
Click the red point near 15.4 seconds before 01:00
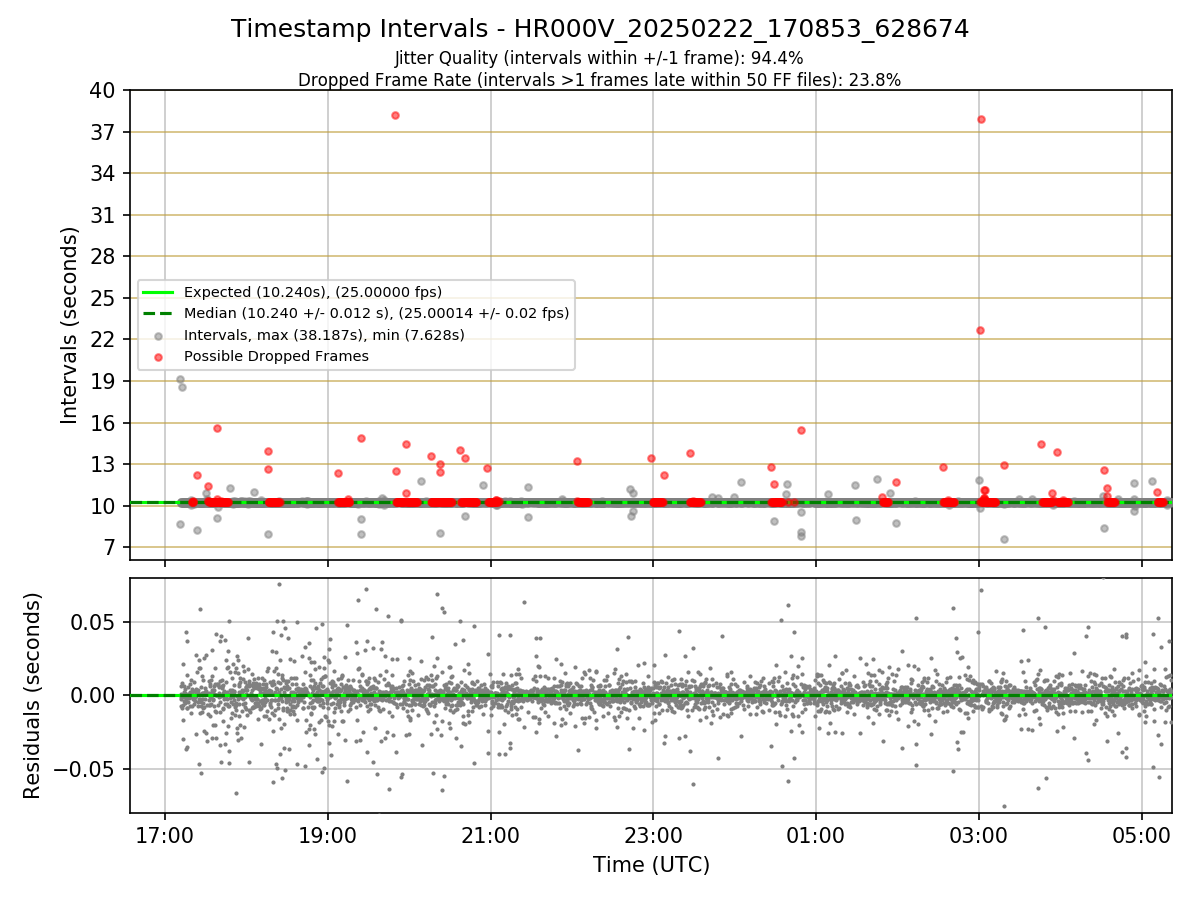pyautogui.click(x=801, y=430)
